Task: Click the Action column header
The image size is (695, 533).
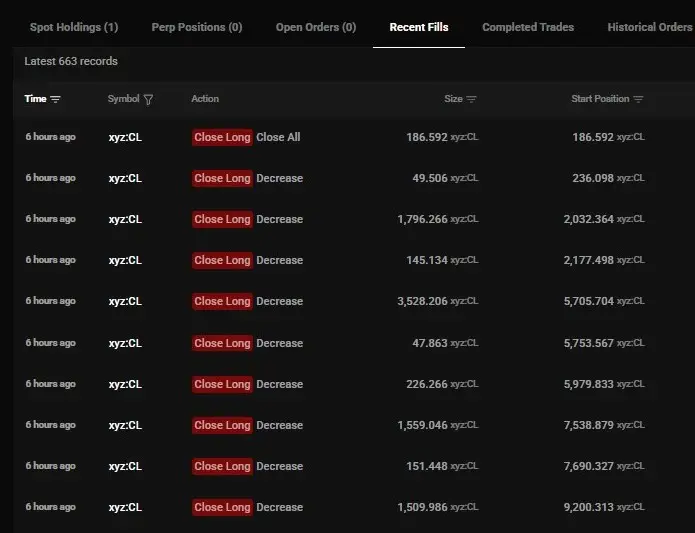Action: (x=205, y=99)
